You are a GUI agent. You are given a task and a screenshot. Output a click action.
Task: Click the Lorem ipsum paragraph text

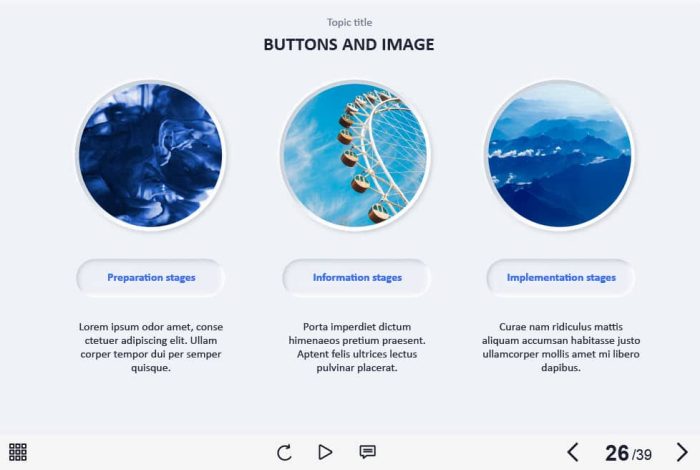[x=151, y=347]
